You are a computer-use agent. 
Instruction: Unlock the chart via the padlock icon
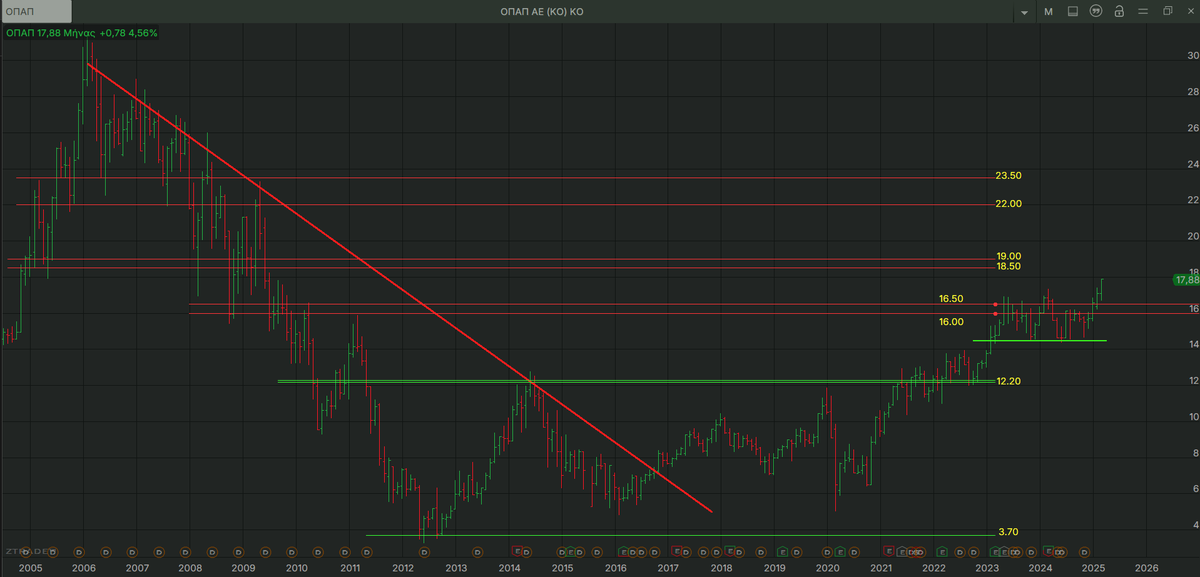coord(1120,12)
